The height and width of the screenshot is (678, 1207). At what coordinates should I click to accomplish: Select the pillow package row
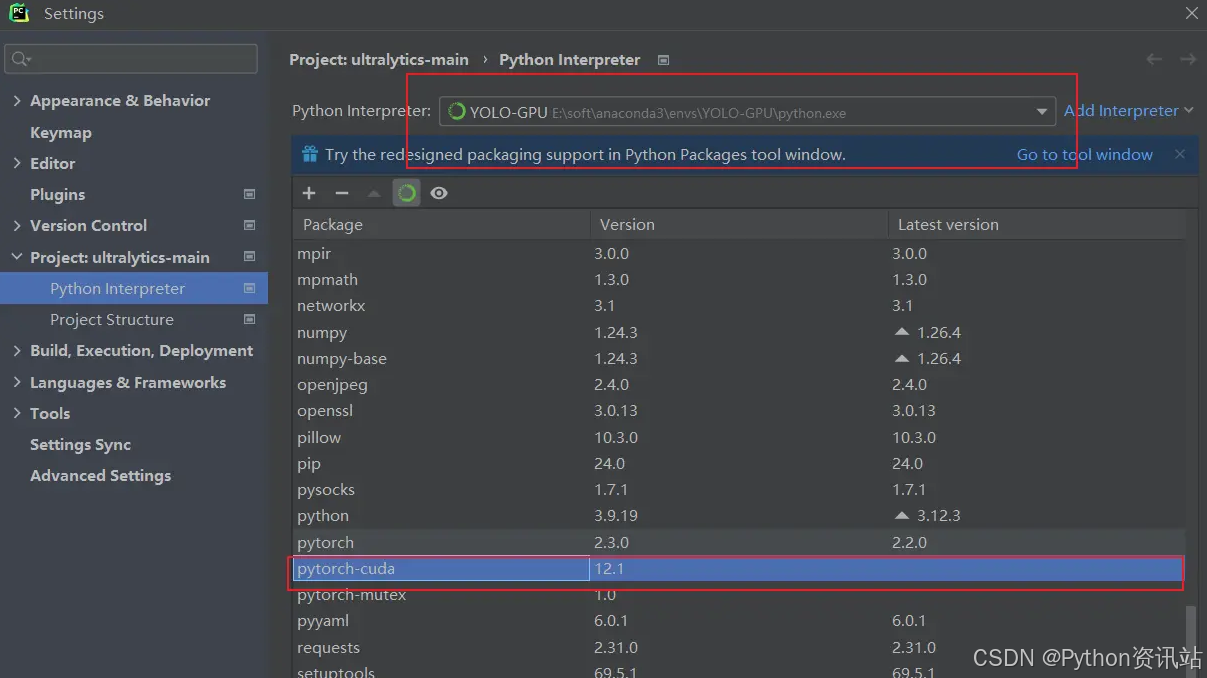(x=739, y=437)
